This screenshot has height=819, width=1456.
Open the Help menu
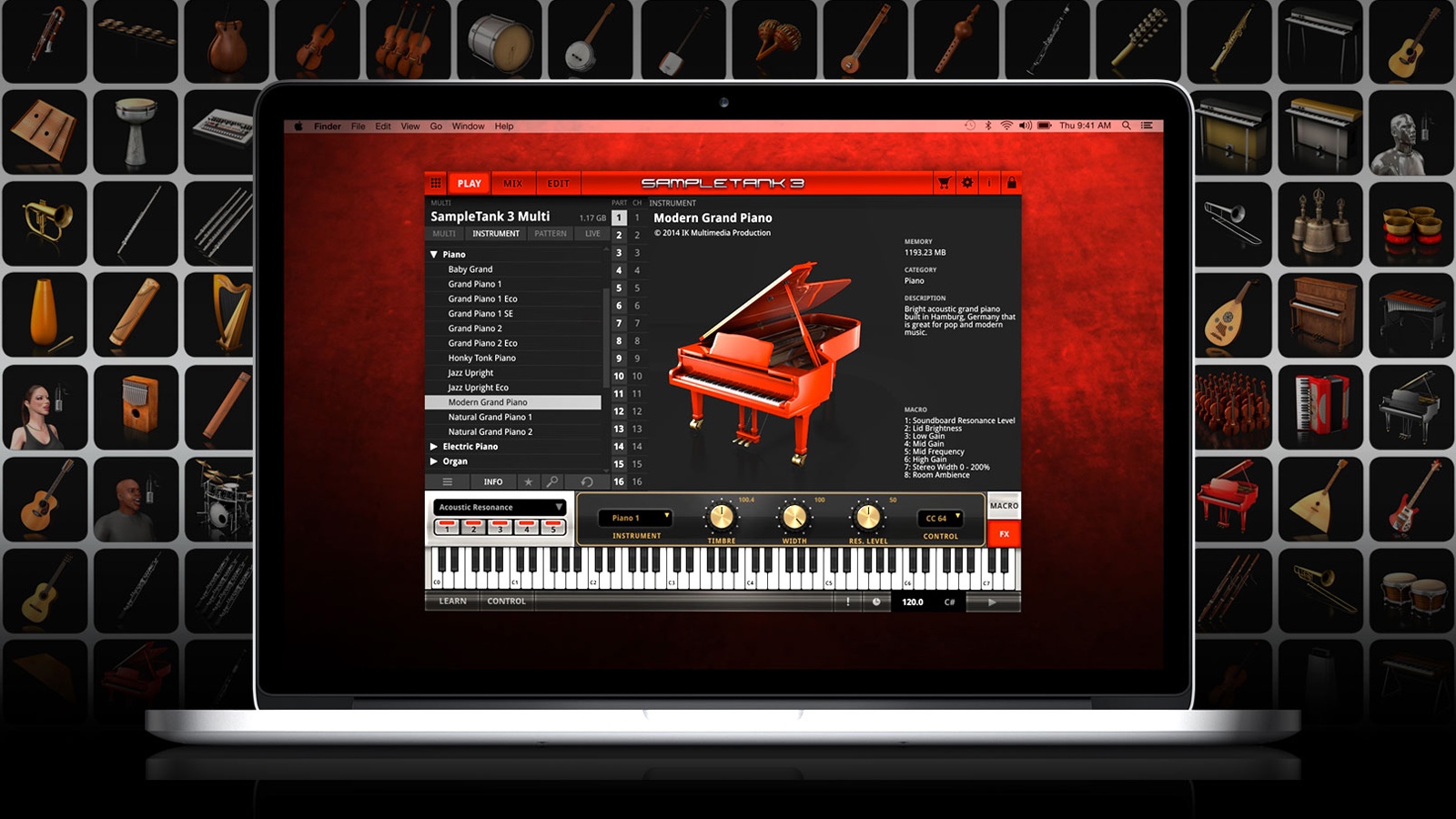tap(504, 126)
